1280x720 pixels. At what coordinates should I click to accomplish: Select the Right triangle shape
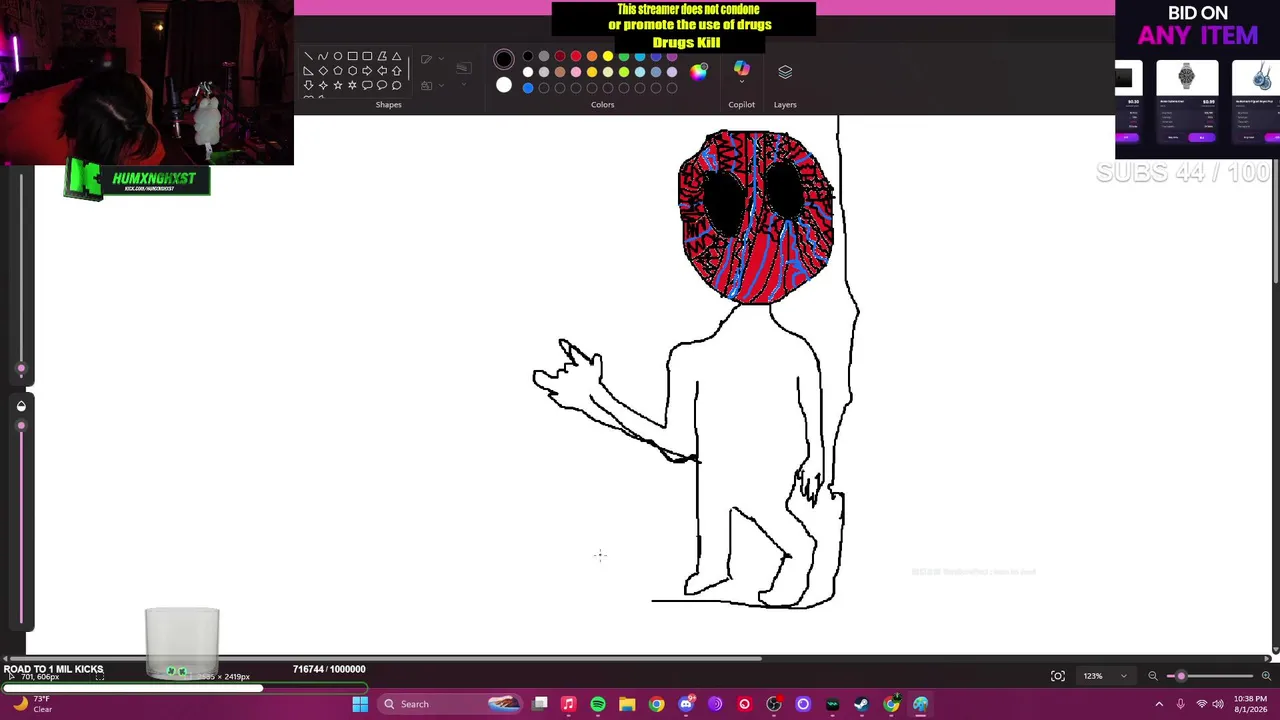point(308,71)
